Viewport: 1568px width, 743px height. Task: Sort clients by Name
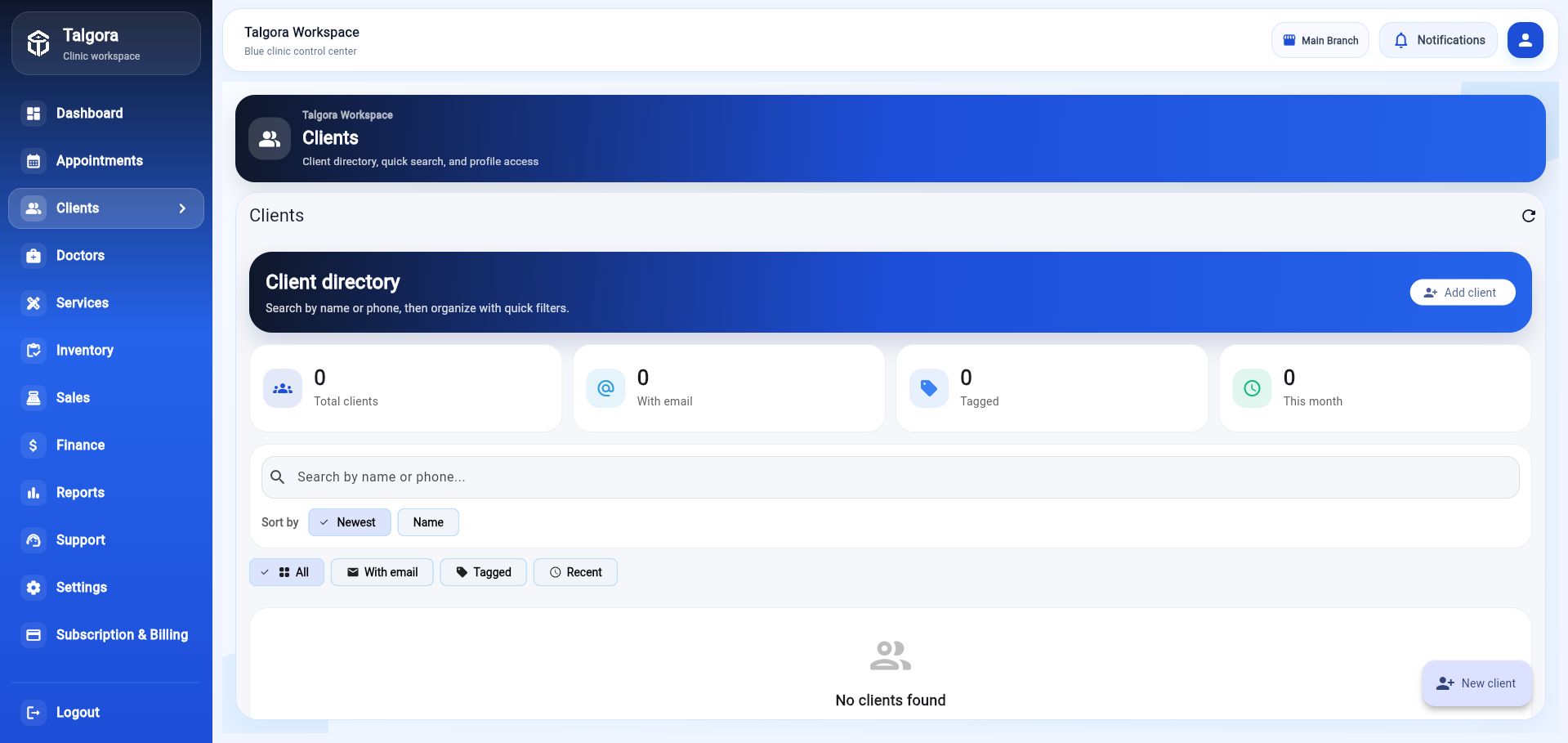click(428, 522)
